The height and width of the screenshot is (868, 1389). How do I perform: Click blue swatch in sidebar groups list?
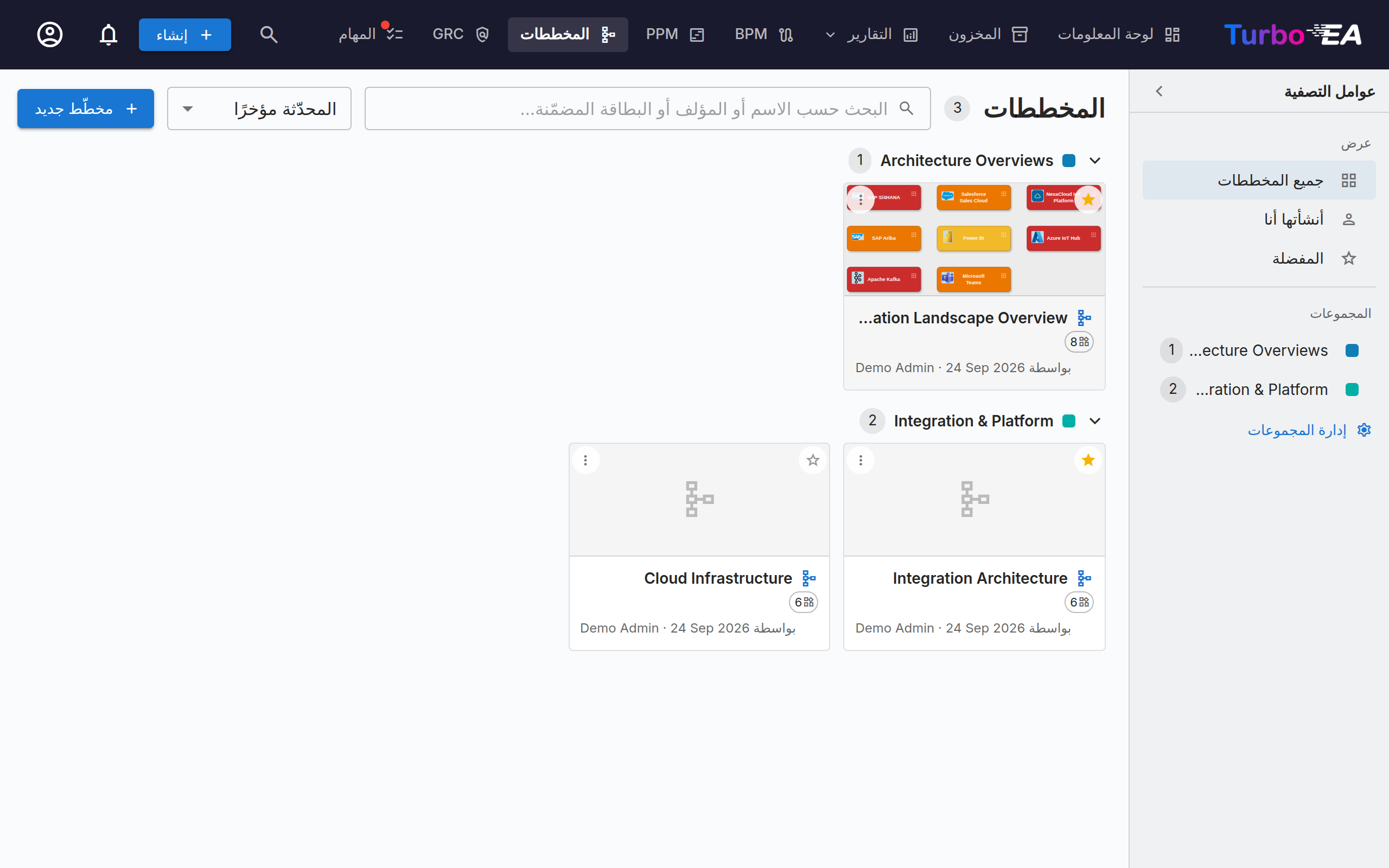(x=1352, y=350)
